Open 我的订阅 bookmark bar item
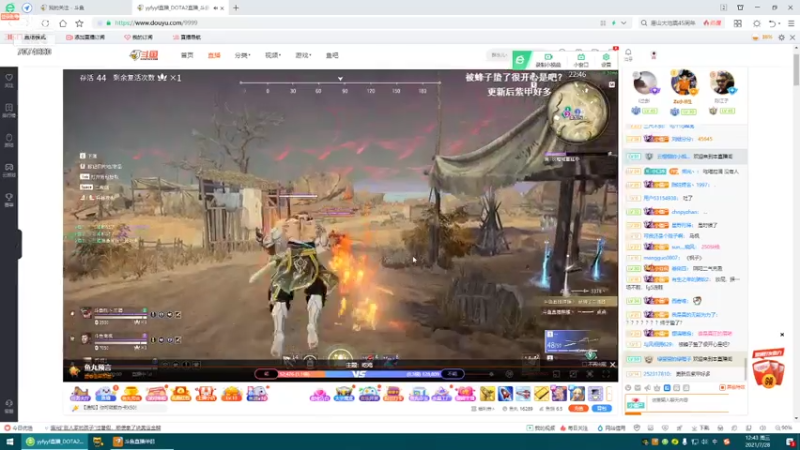Screen dimensions: 800x450 tap(138, 37)
